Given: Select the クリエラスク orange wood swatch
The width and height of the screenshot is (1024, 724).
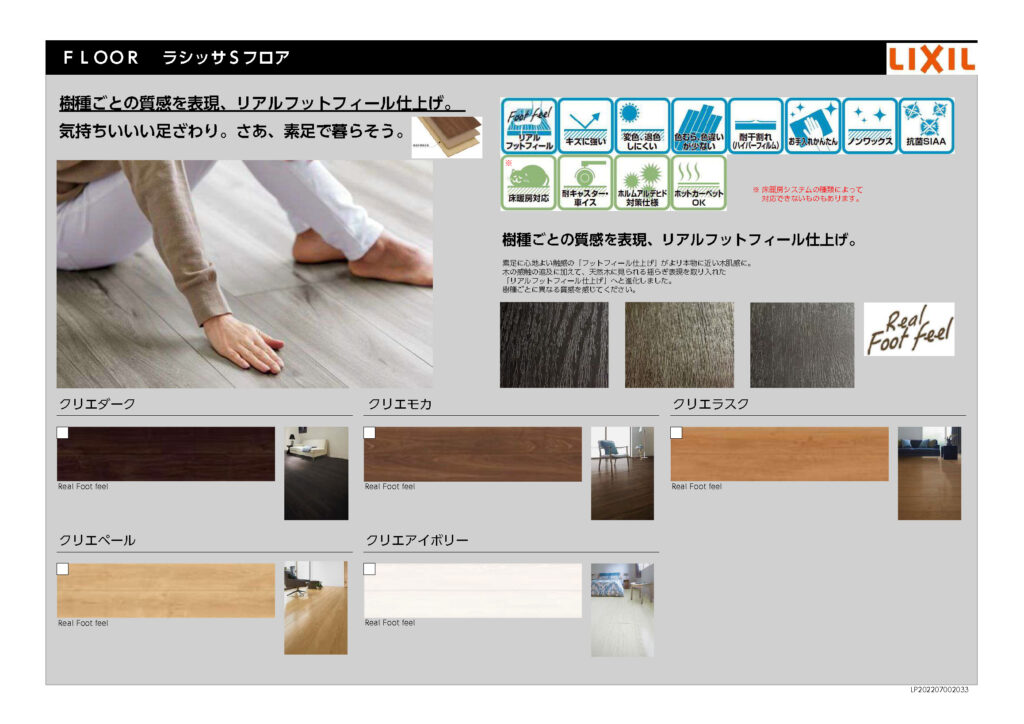Looking at the screenshot, I should pos(780,454).
